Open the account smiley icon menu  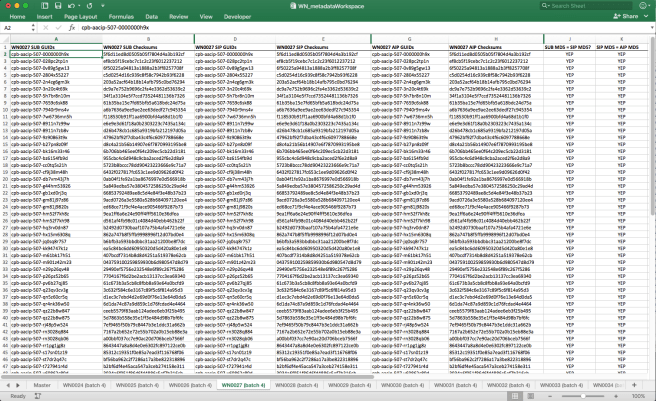coord(643,6)
